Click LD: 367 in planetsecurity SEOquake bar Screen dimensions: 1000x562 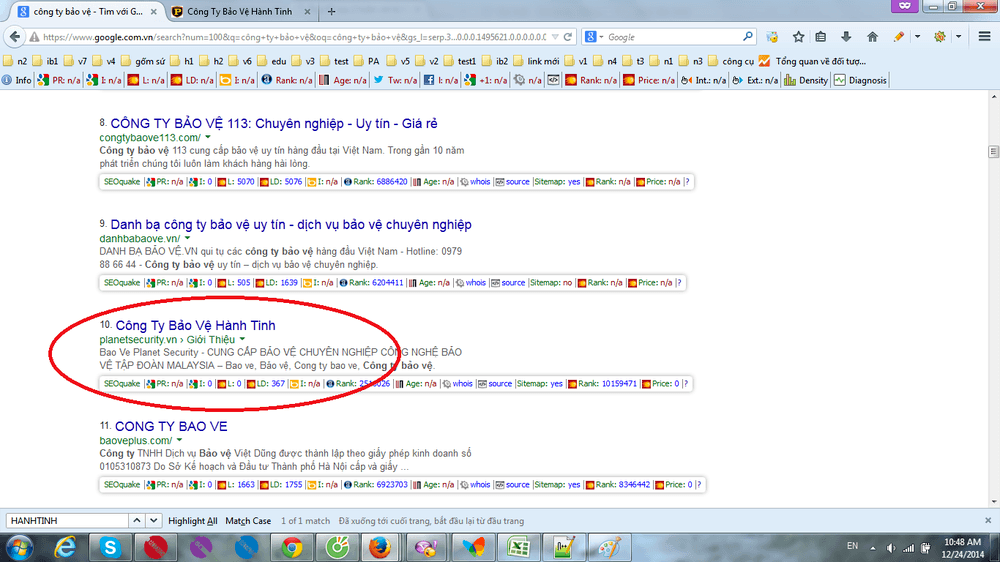(x=271, y=383)
